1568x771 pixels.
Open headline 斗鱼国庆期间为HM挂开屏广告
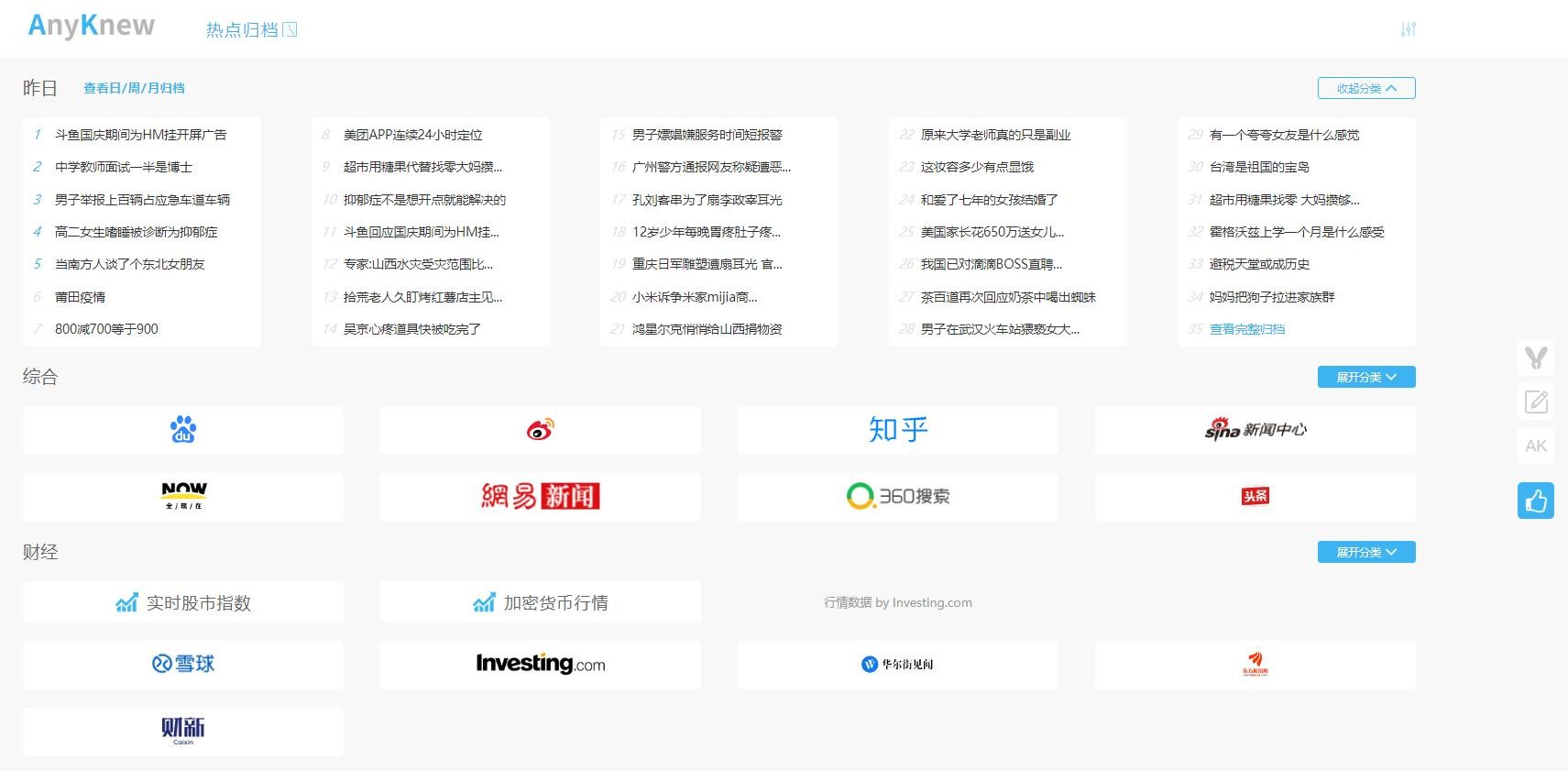tap(140, 135)
